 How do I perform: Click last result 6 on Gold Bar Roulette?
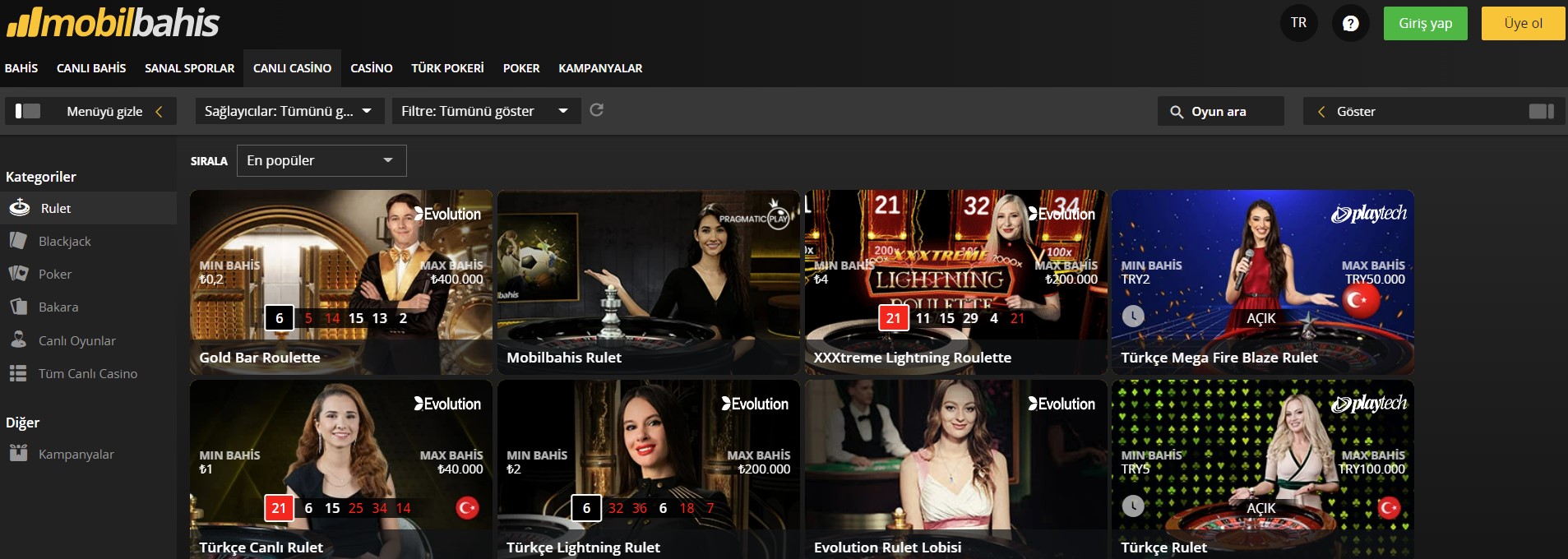point(279,318)
